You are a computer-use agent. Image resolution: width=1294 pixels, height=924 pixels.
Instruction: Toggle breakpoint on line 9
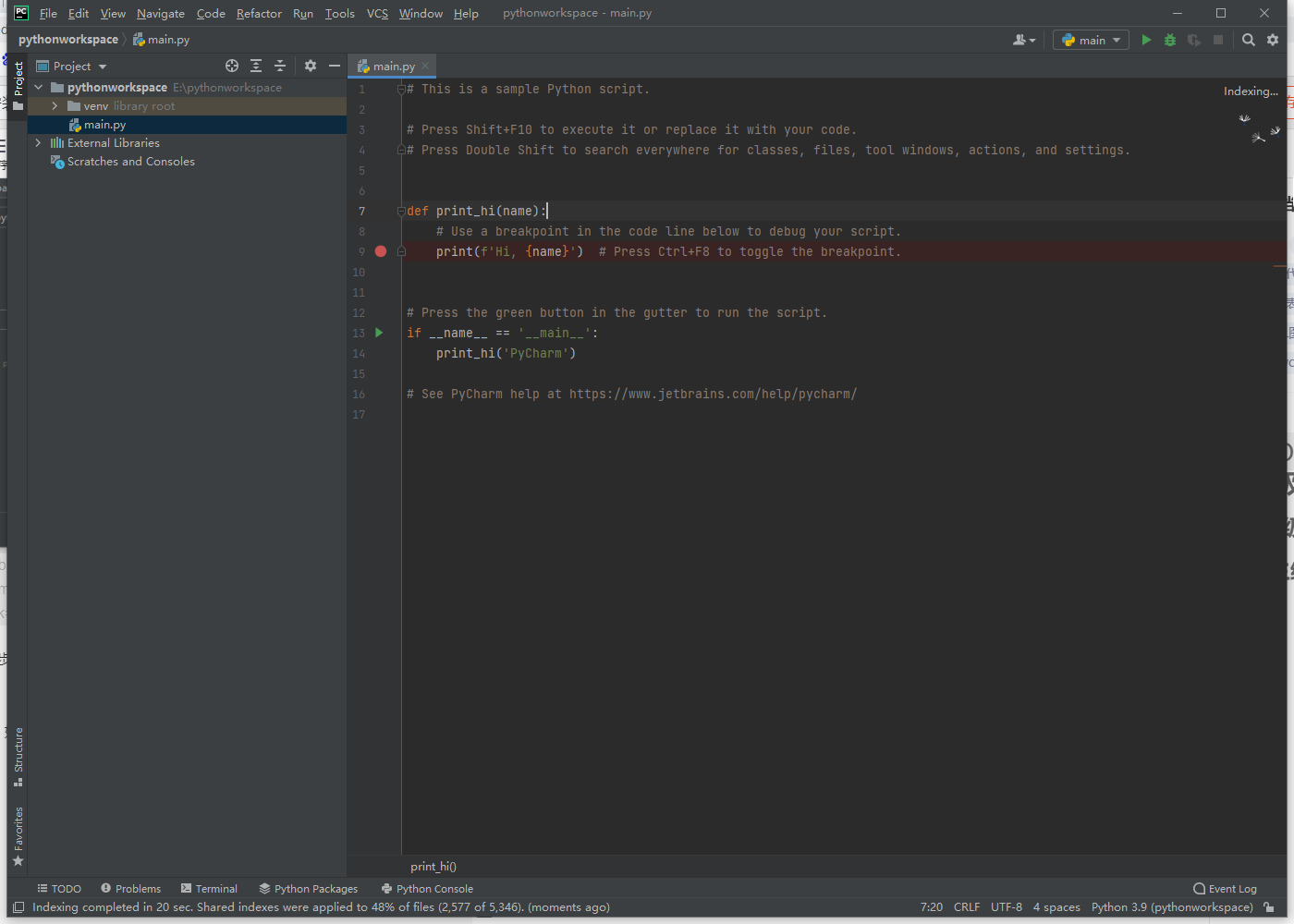(381, 251)
